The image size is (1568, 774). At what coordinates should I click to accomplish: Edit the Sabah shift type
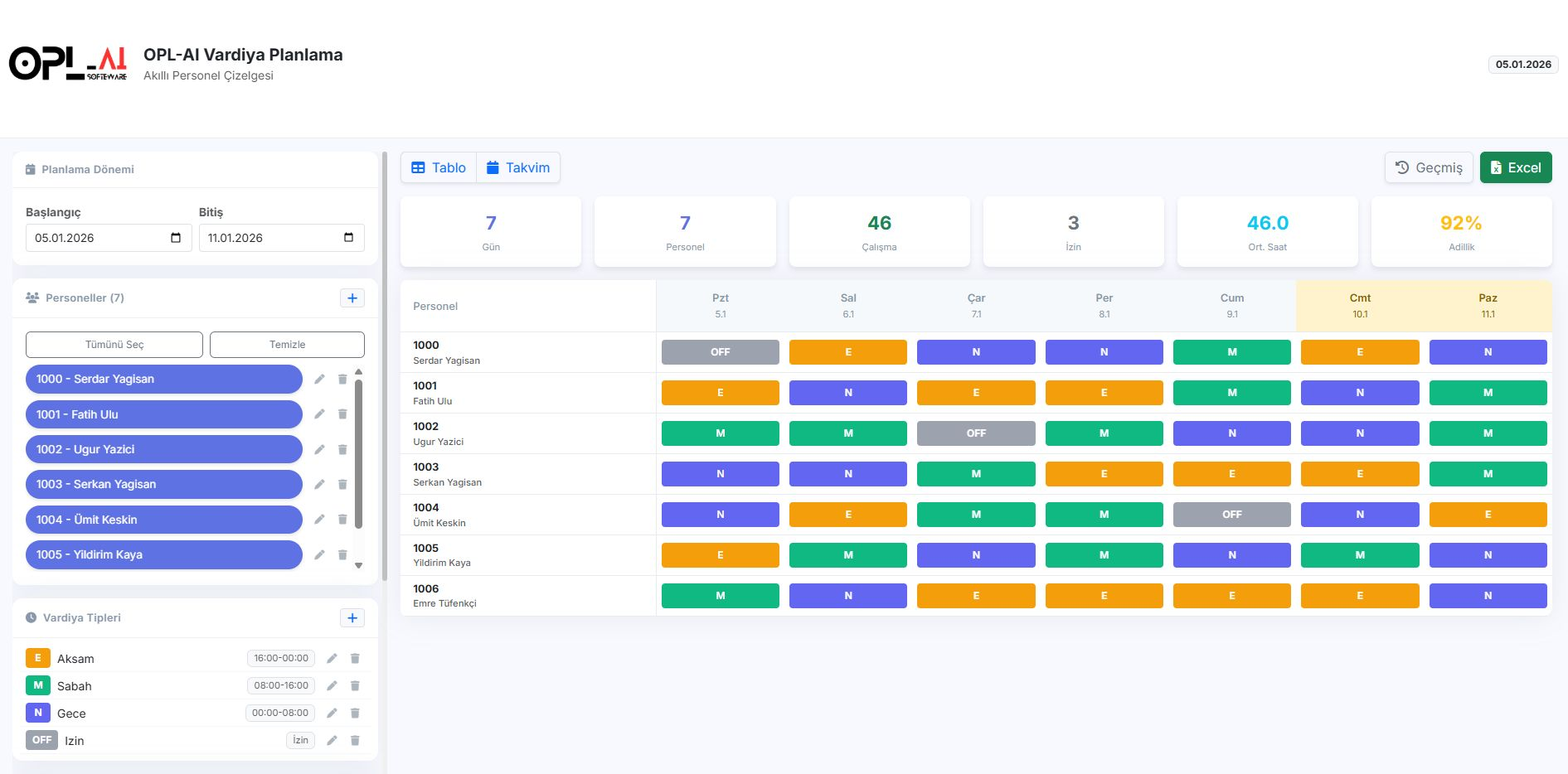pos(332,686)
